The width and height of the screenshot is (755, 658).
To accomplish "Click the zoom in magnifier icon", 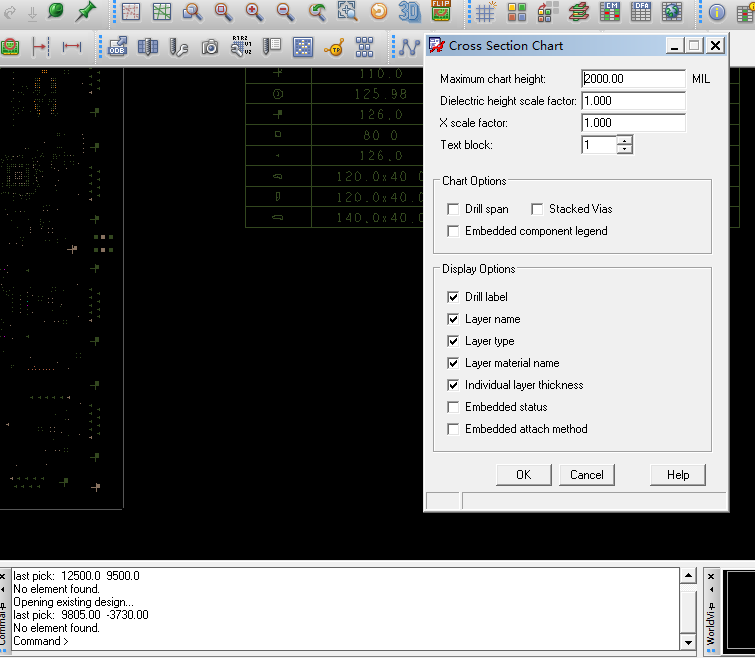I will coord(254,12).
